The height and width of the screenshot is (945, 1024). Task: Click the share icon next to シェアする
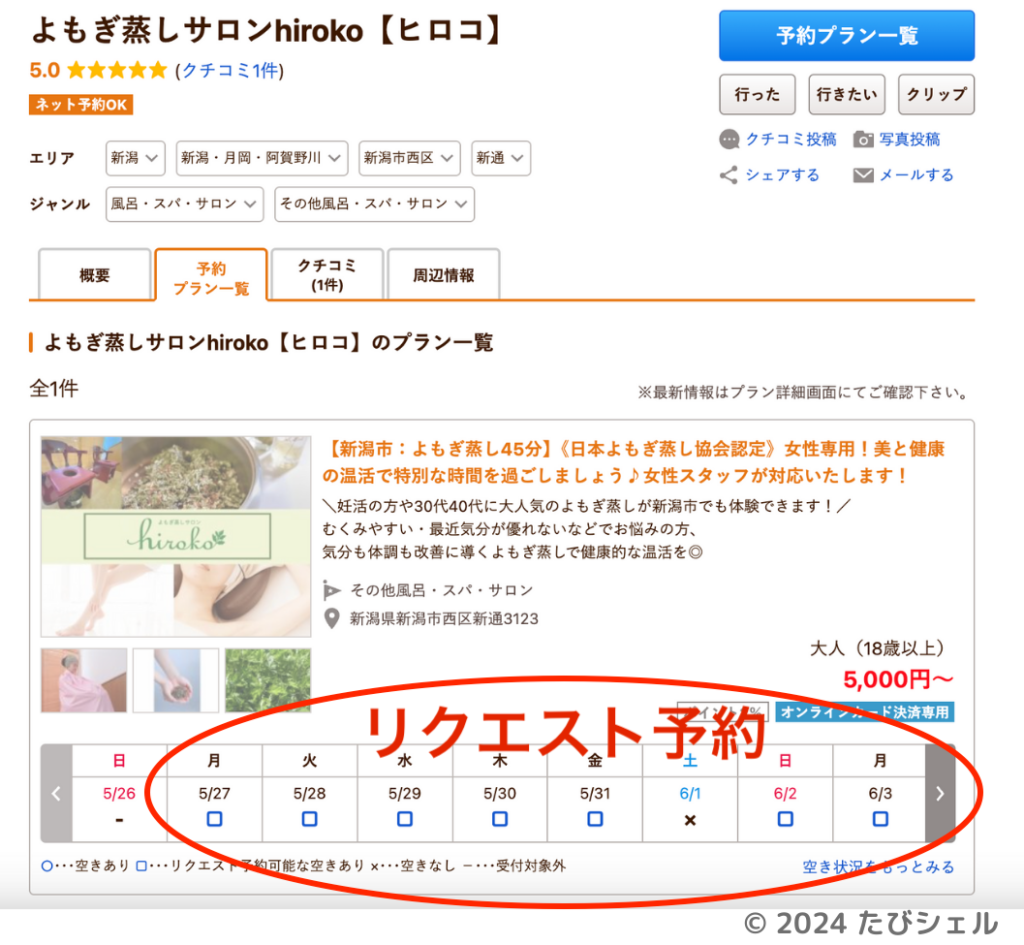coord(727,174)
